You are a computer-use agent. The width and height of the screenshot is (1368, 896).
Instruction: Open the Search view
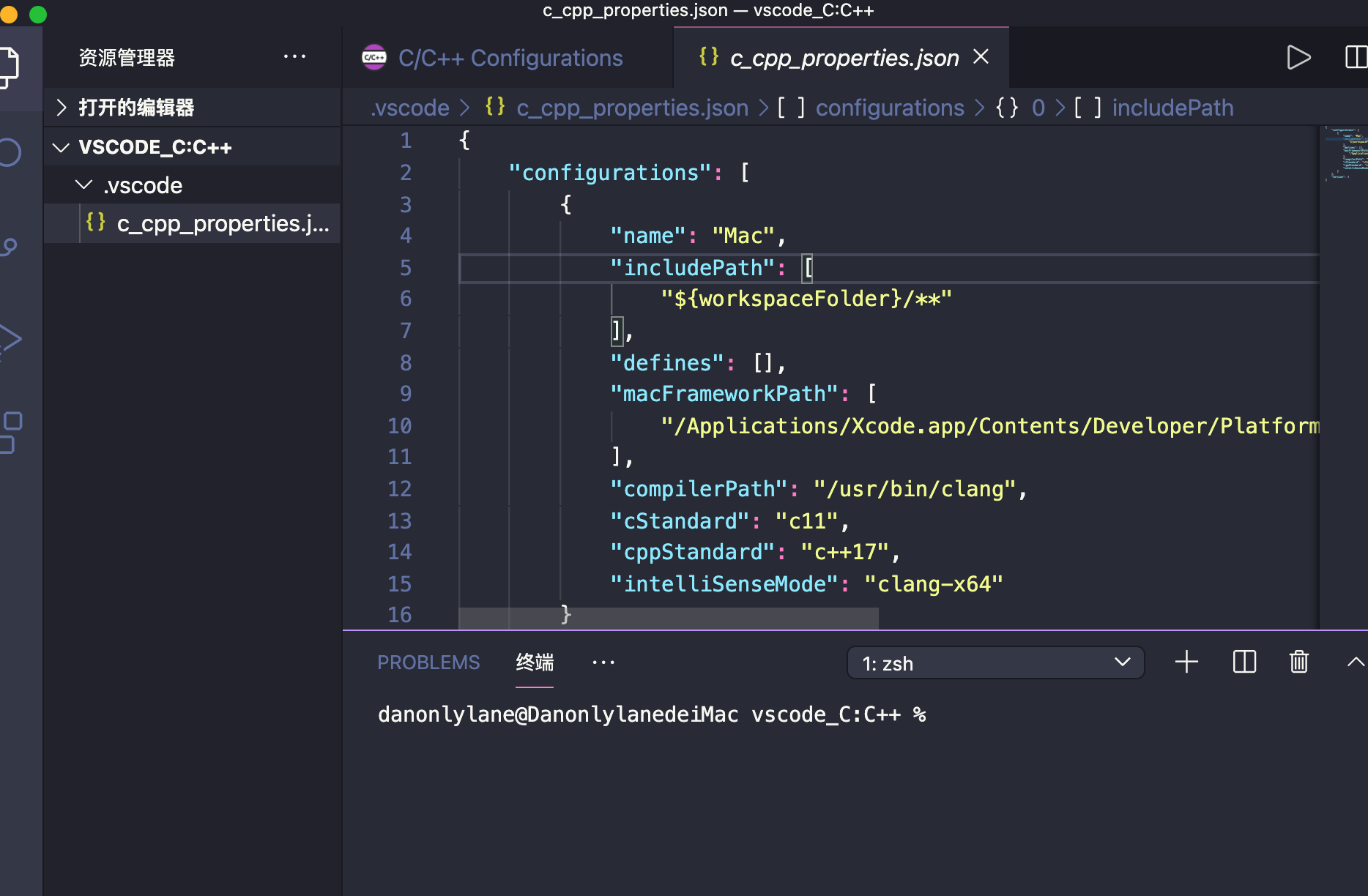click(10, 153)
